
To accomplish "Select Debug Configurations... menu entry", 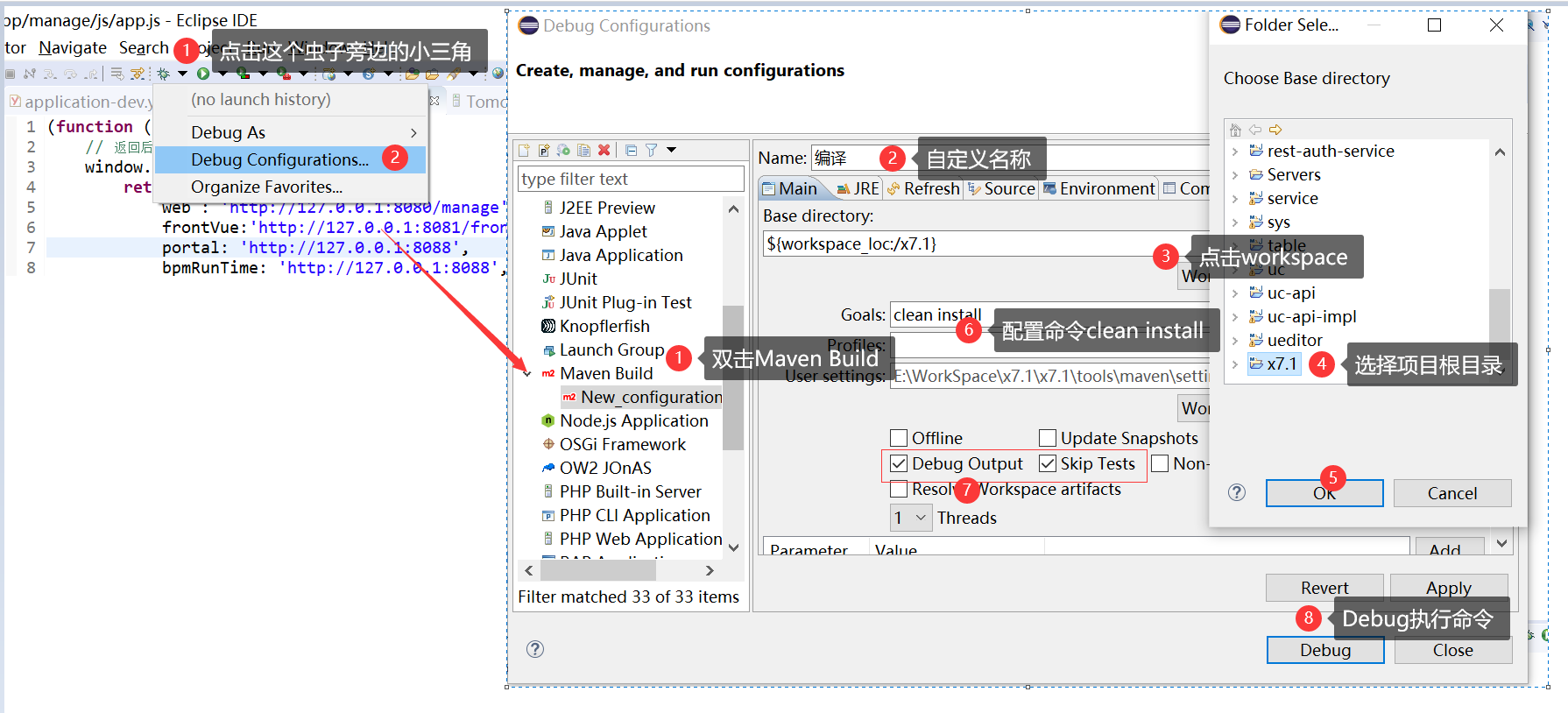I will [291, 159].
